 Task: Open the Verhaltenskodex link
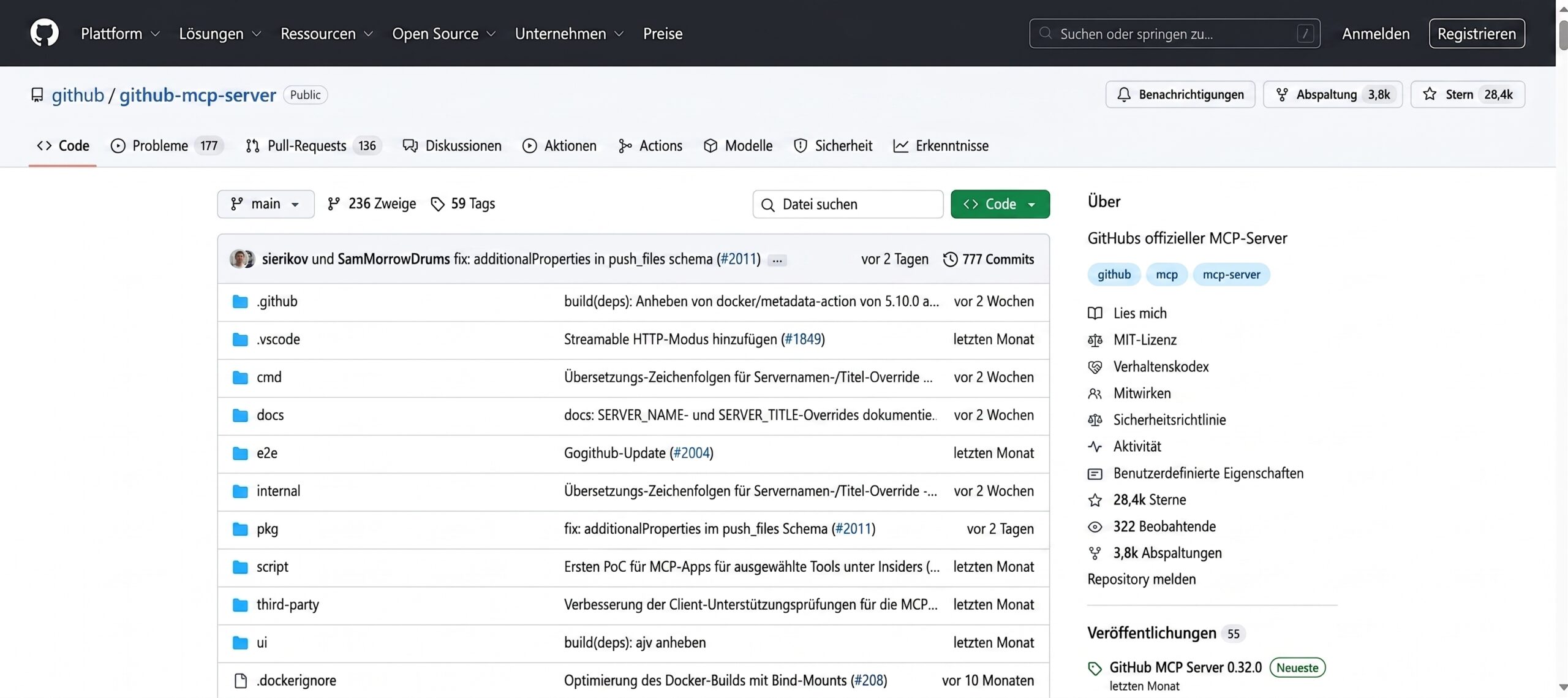1161,367
